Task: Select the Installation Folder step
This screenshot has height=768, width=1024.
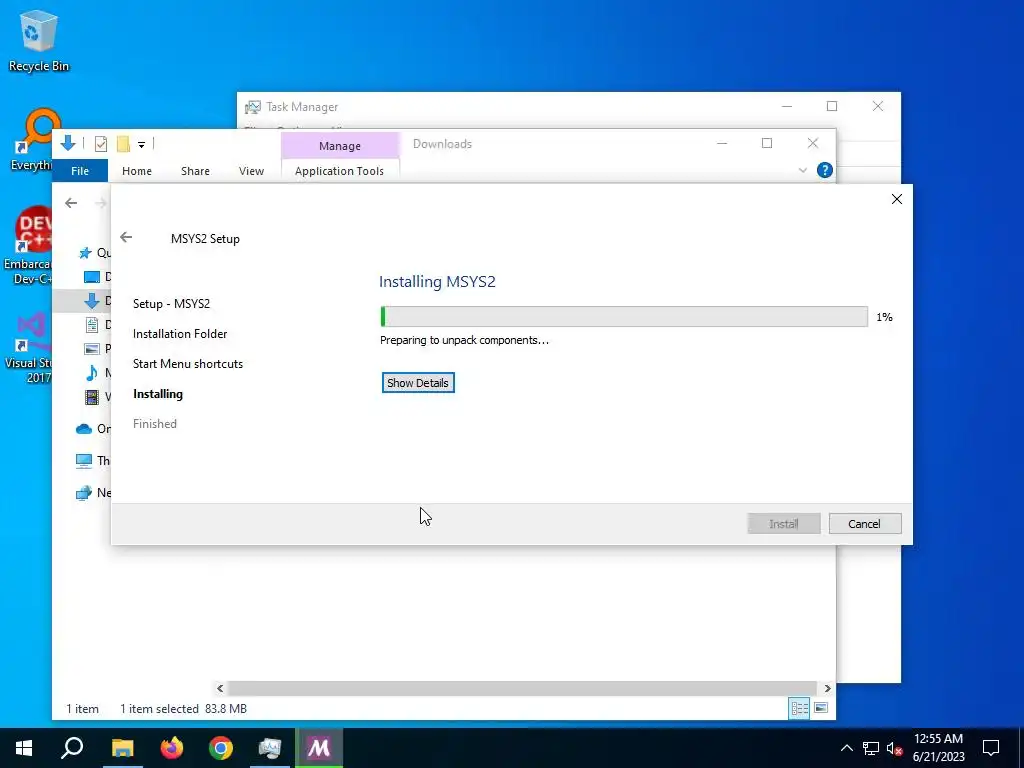Action: (180, 334)
